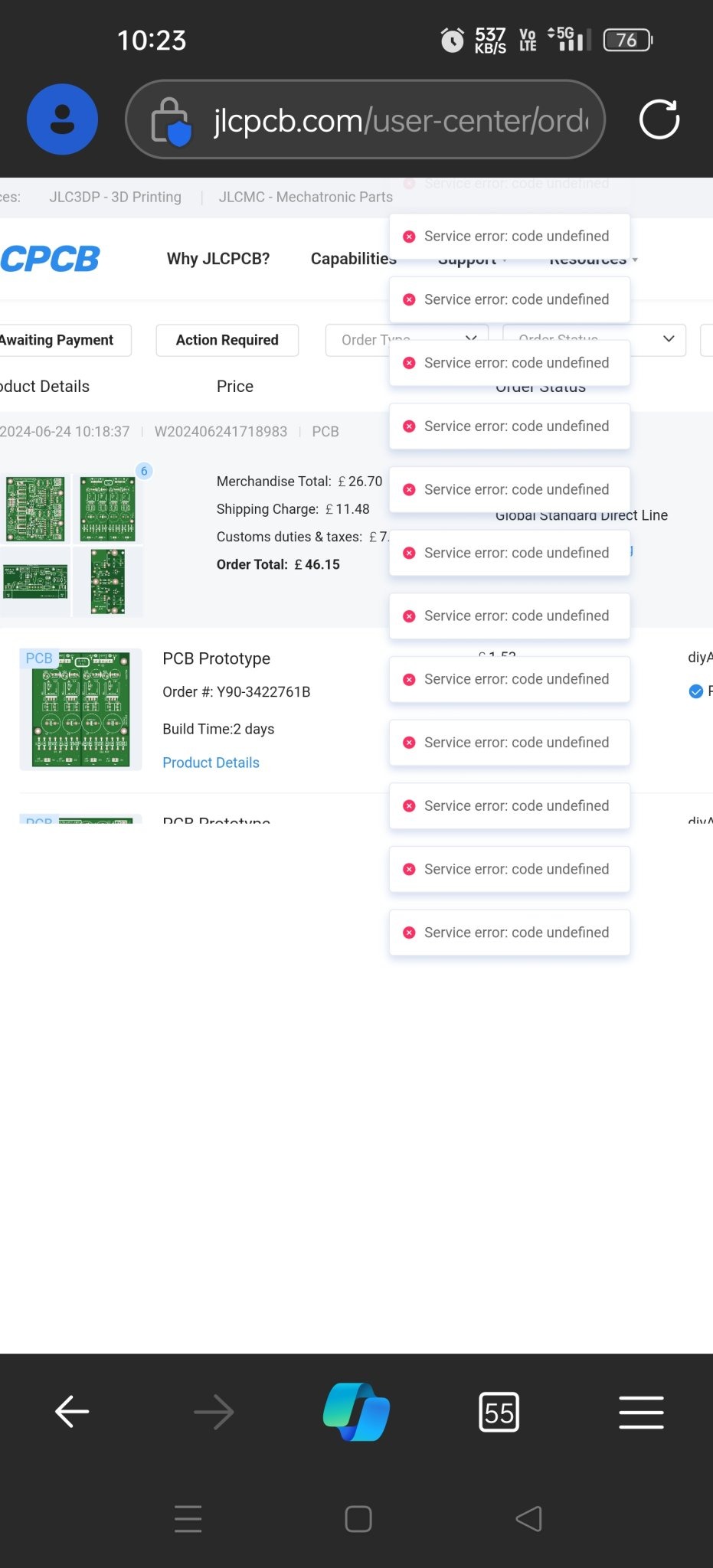Open the browser hamburger menu

tap(641, 1412)
